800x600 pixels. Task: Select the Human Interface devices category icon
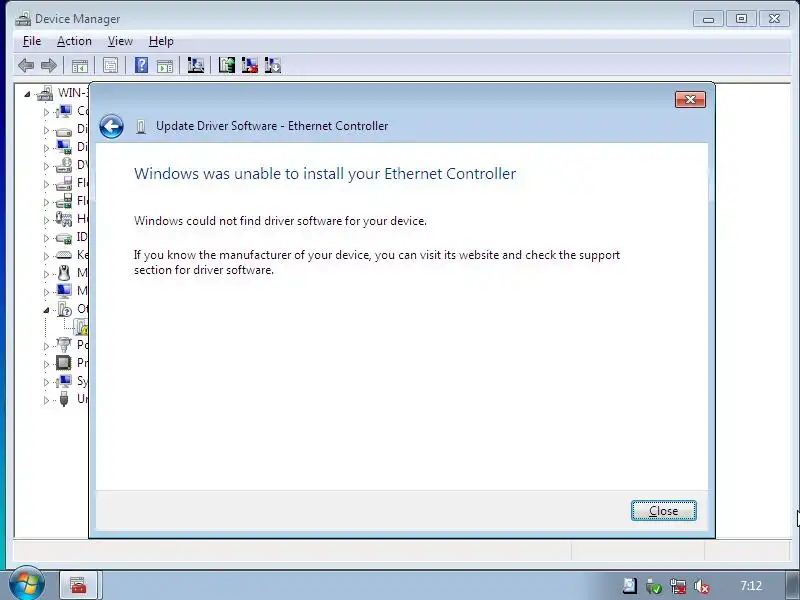[x=64, y=219]
